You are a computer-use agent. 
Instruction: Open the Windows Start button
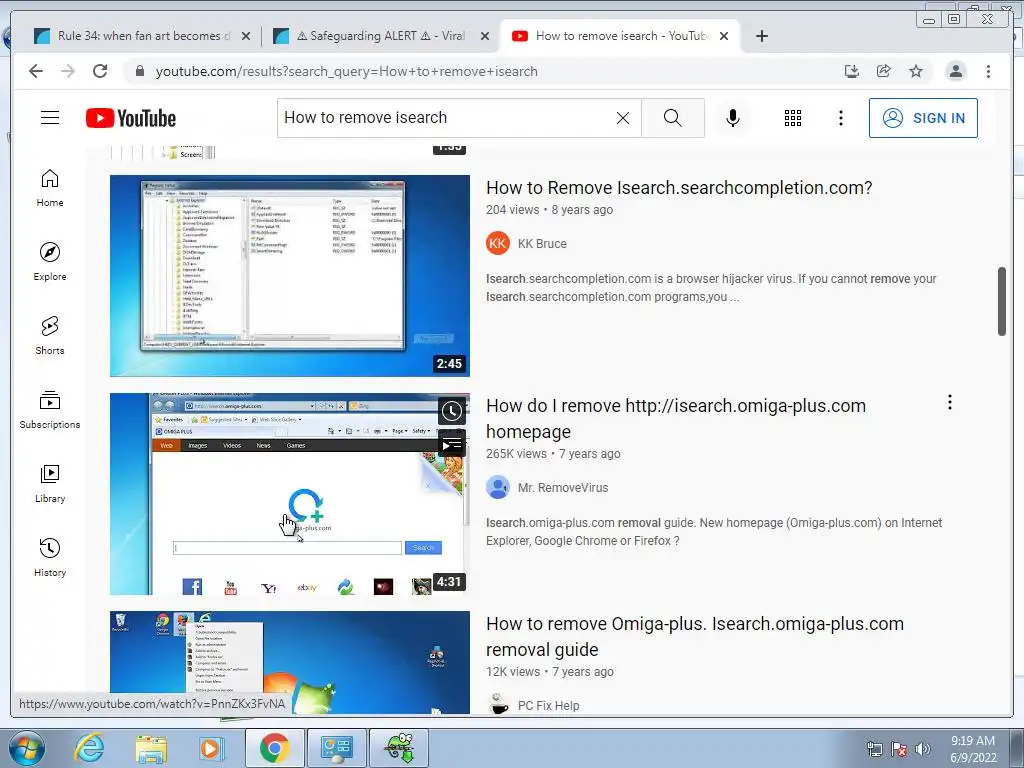(26, 748)
